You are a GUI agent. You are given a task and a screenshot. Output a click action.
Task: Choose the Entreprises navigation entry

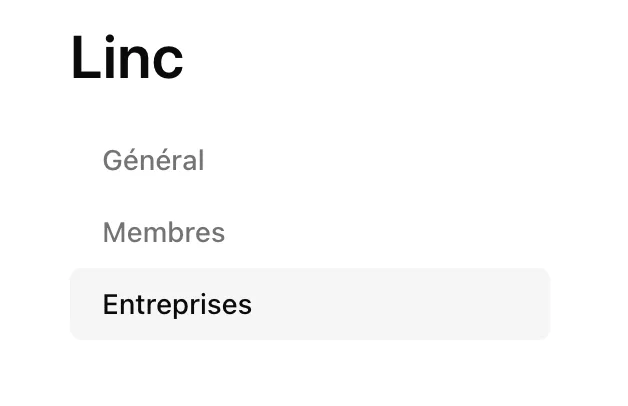pos(310,304)
